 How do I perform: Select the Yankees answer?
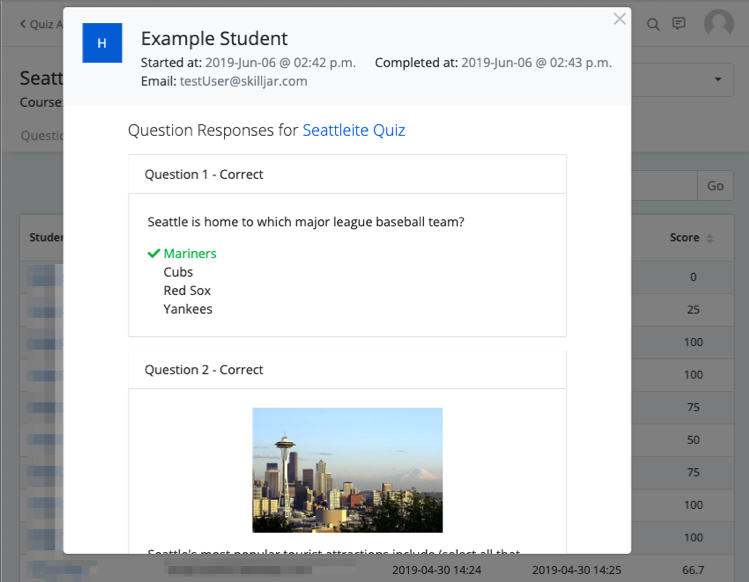(188, 309)
